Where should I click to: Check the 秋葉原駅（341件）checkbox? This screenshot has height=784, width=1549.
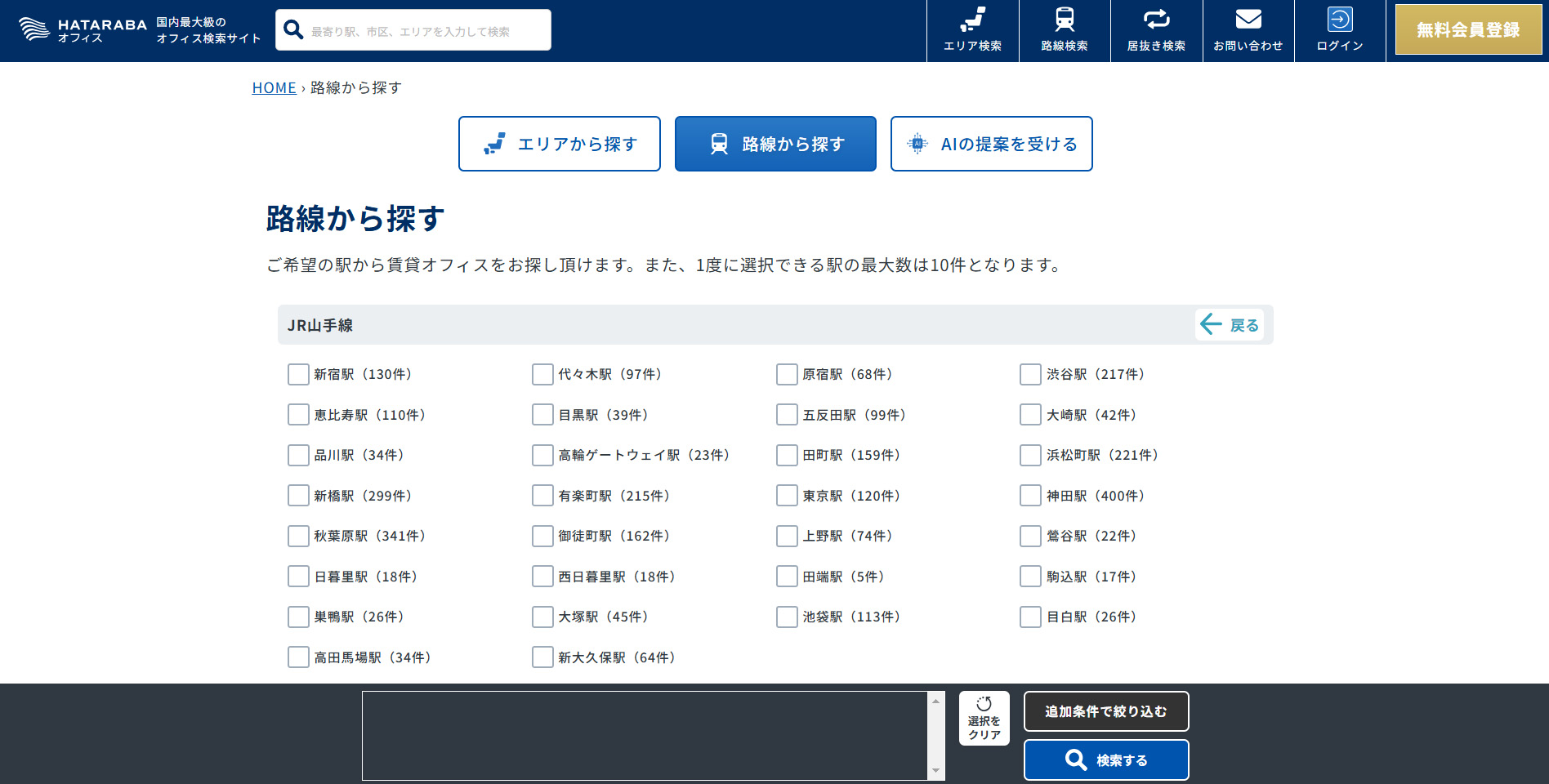click(298, 536)
